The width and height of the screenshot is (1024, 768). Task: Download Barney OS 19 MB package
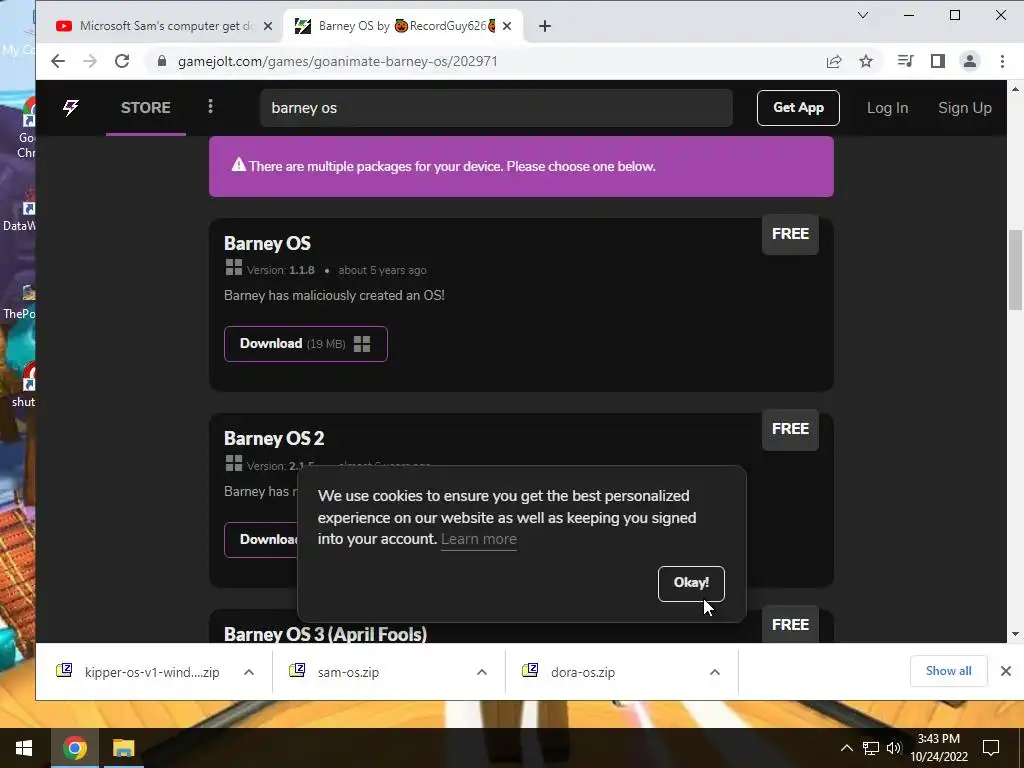coord(306,344)
